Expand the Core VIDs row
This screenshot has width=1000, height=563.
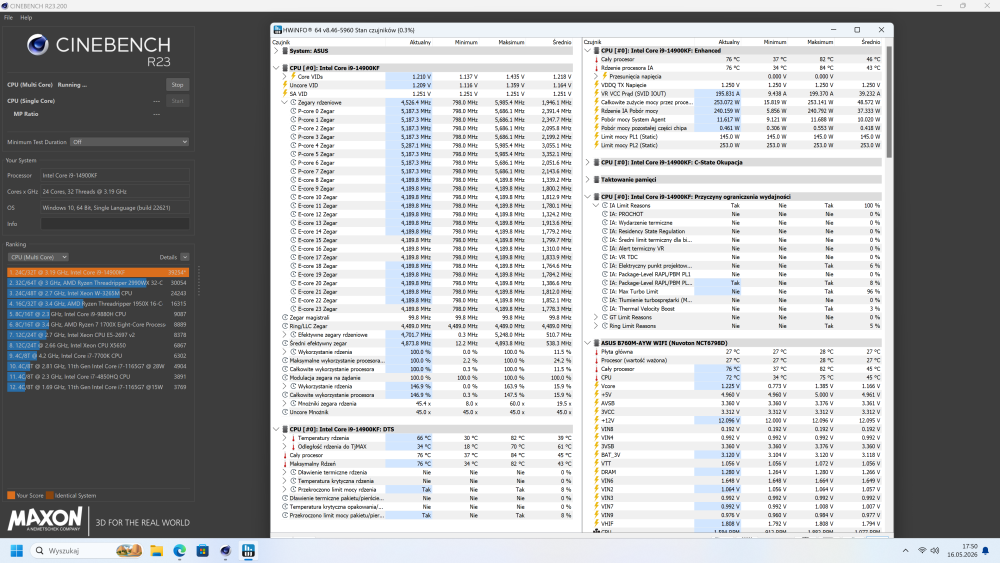(284, 77)
